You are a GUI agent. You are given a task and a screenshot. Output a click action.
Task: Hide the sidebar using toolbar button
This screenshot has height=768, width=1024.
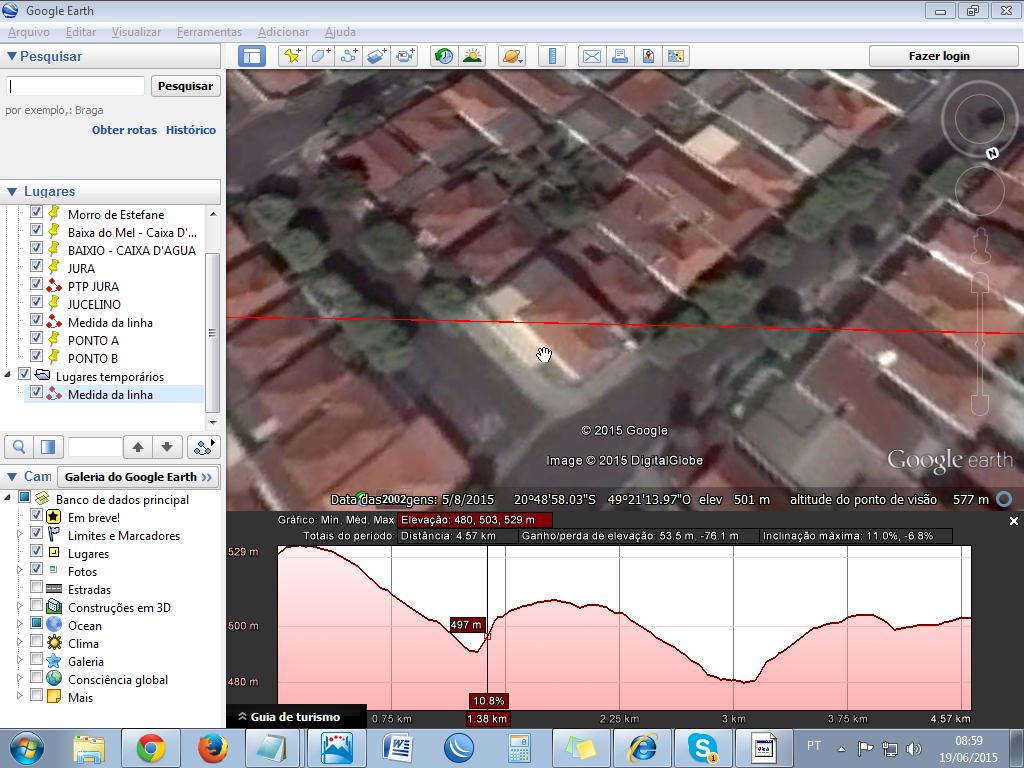(251, 56)
